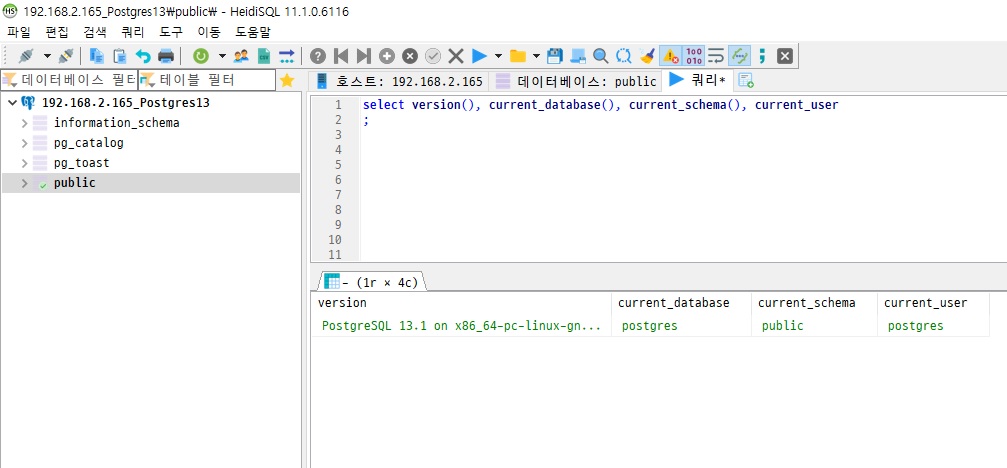This screenshot has width=1007, height=468.
Task: Click the Copy toolbar icon
Action: pos(96,56)
